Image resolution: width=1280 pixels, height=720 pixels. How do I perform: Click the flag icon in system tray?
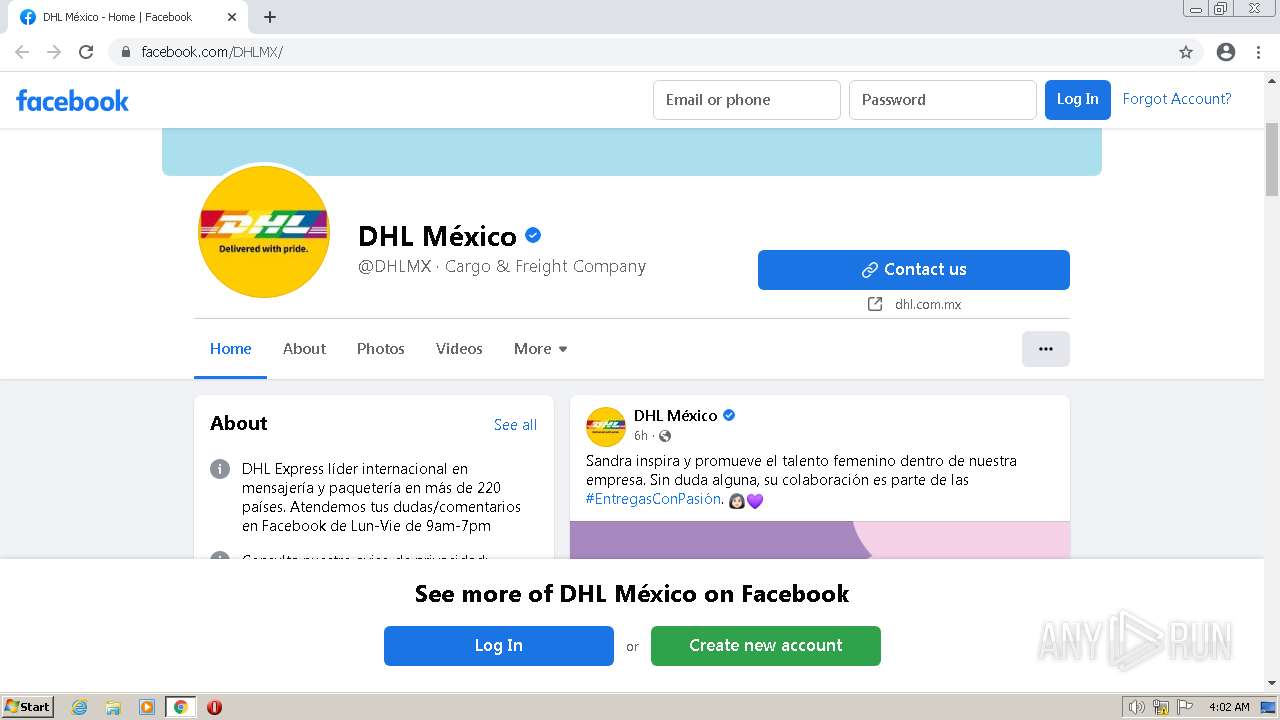point(1185,707)
